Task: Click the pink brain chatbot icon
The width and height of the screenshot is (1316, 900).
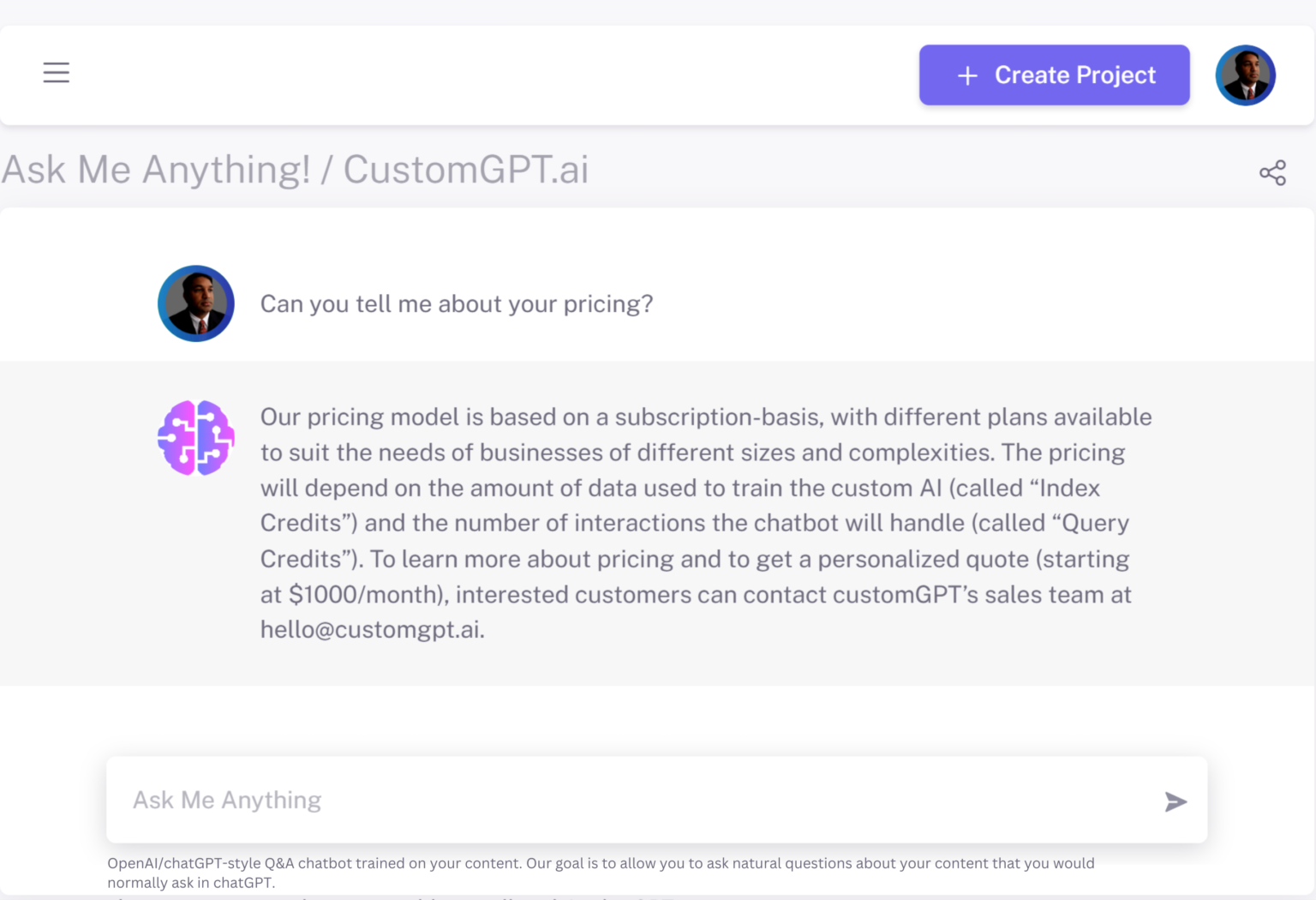Action: pos(196,438)
